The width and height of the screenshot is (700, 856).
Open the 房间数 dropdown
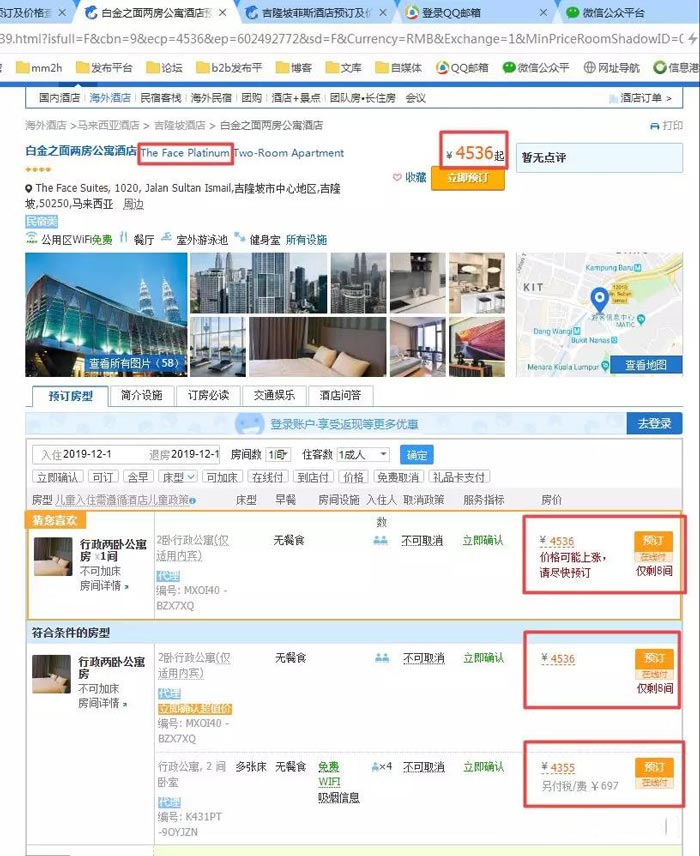pyautogui.click(x=278, y=454)
